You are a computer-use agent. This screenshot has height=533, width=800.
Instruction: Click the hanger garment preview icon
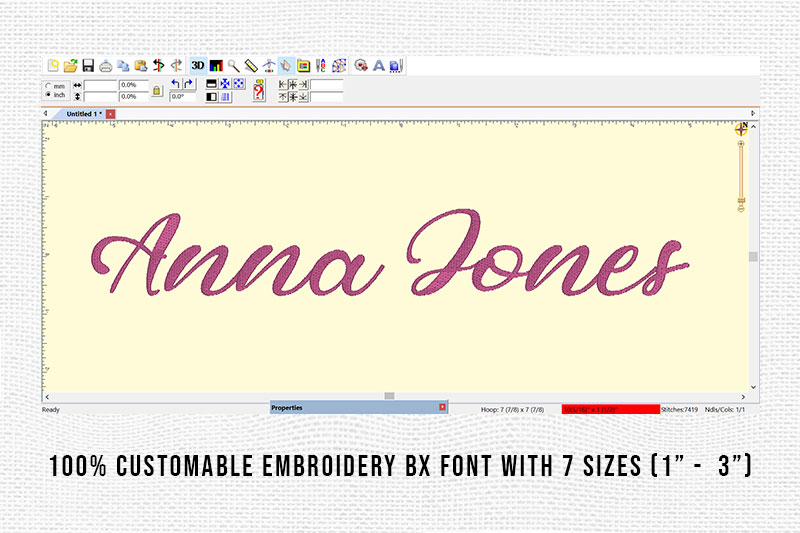click(x=269, y=66)
